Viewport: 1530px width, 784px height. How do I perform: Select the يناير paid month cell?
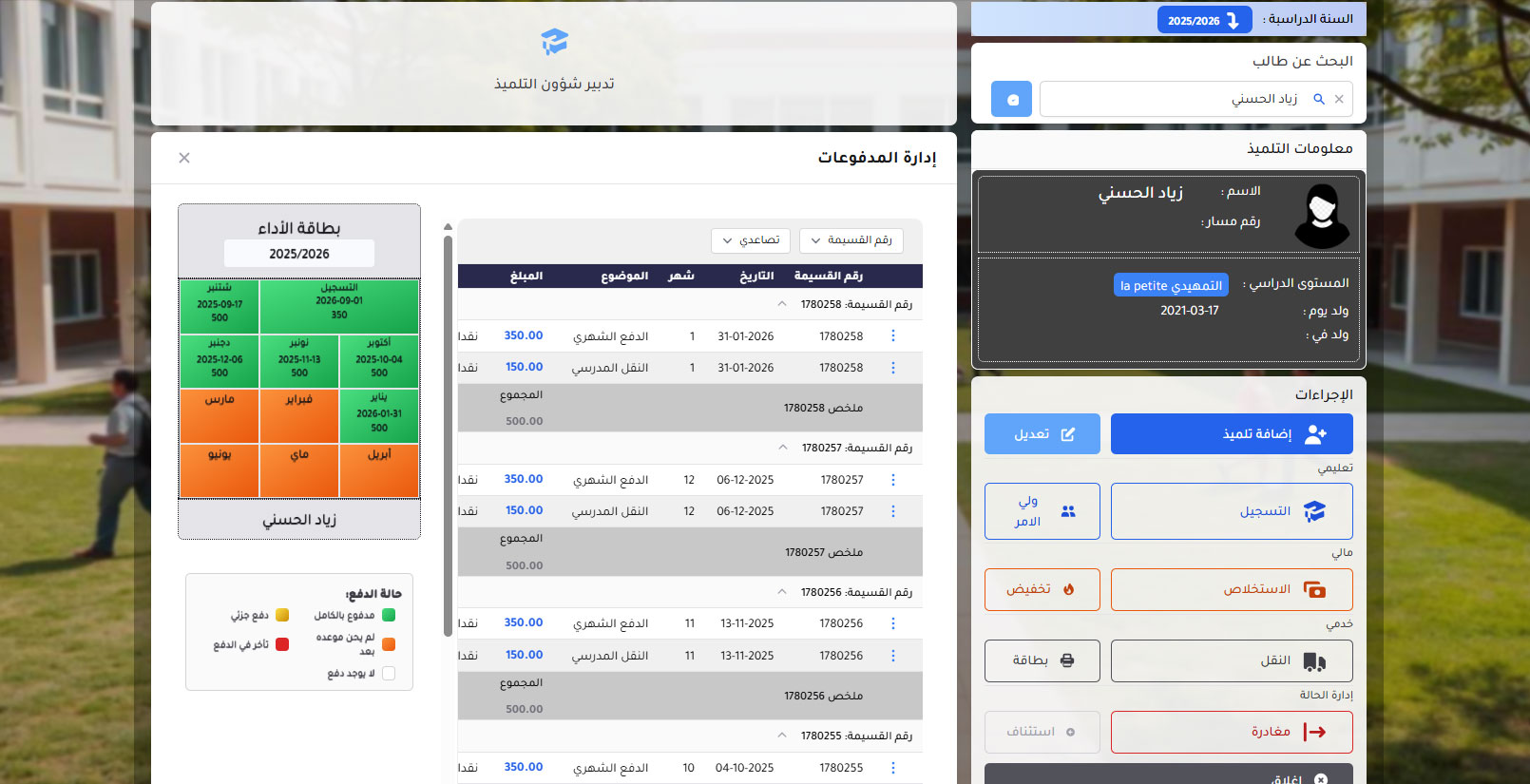[379, 415]
